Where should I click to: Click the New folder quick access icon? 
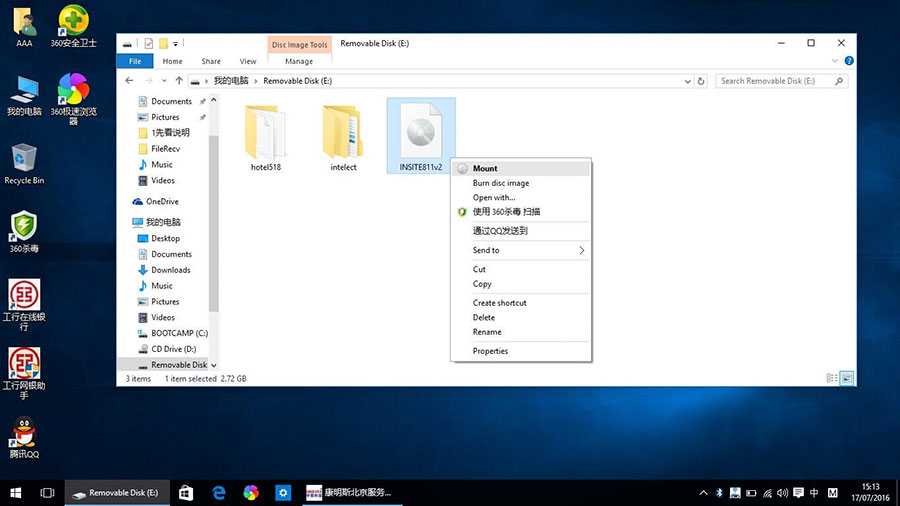pos(164,44)
